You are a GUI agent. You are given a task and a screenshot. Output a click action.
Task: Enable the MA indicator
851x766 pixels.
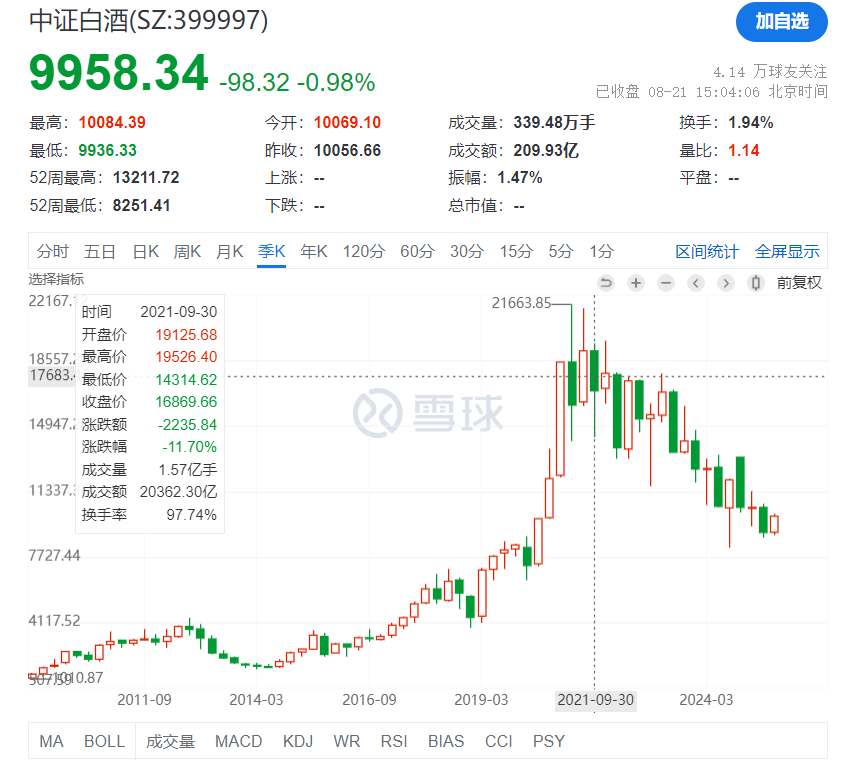point(52,741)
